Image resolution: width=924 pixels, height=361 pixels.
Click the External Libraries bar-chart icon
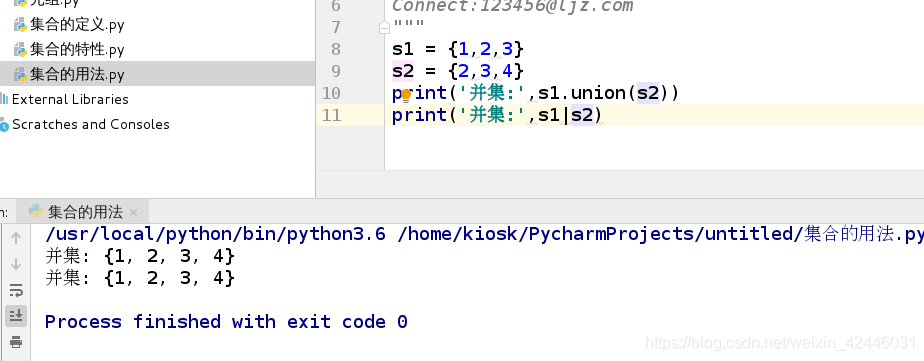click(4, 99)
